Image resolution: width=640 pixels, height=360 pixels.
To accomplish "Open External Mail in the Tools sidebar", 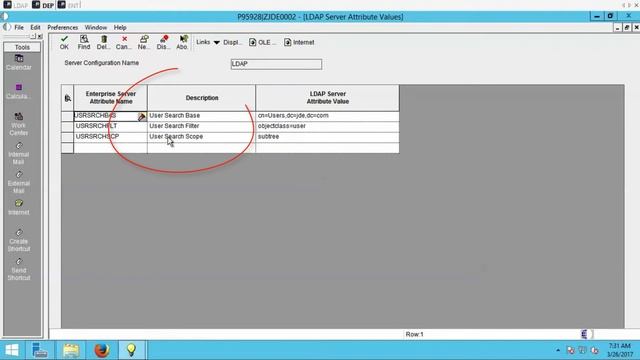I will (19, 182).
